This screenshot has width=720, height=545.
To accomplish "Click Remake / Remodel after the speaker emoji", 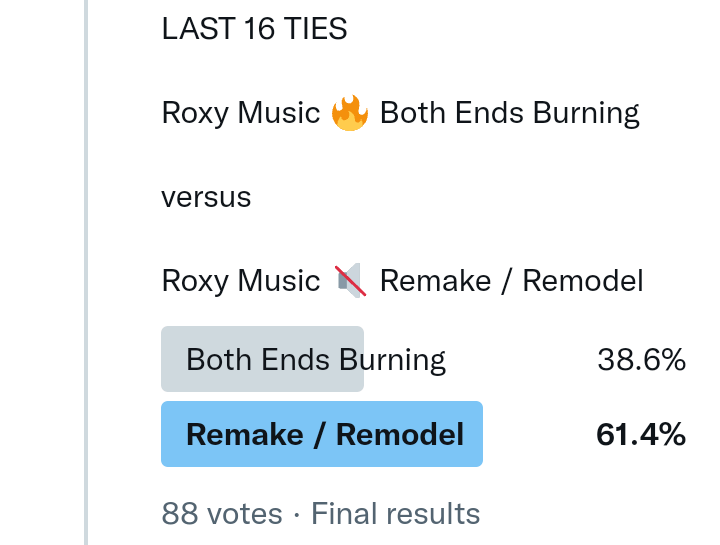I will point(511,281).
